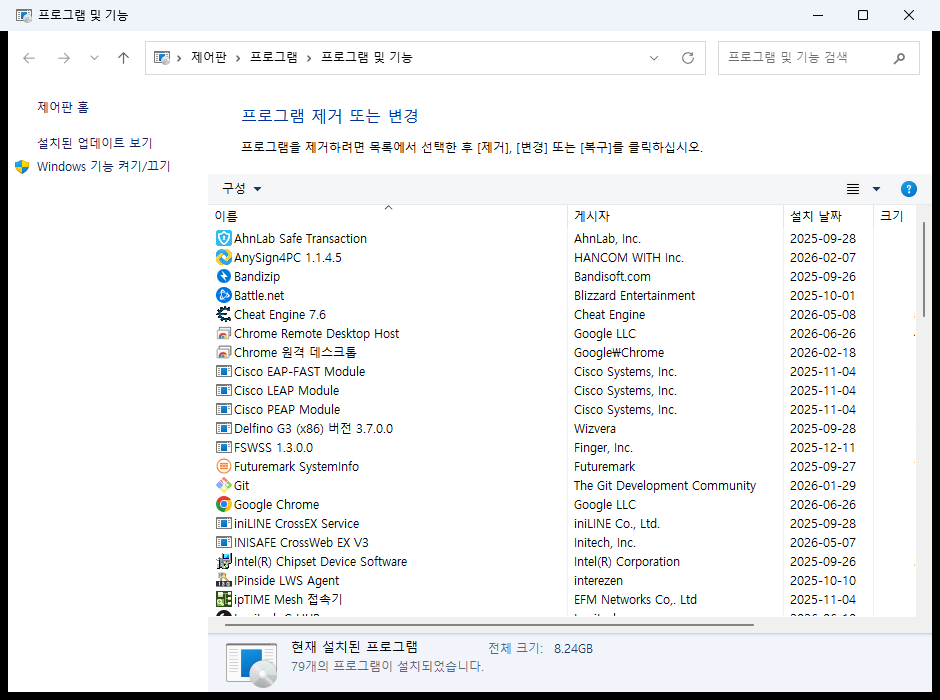Click the 2025-12-11 install date cell

coord(822,448)
